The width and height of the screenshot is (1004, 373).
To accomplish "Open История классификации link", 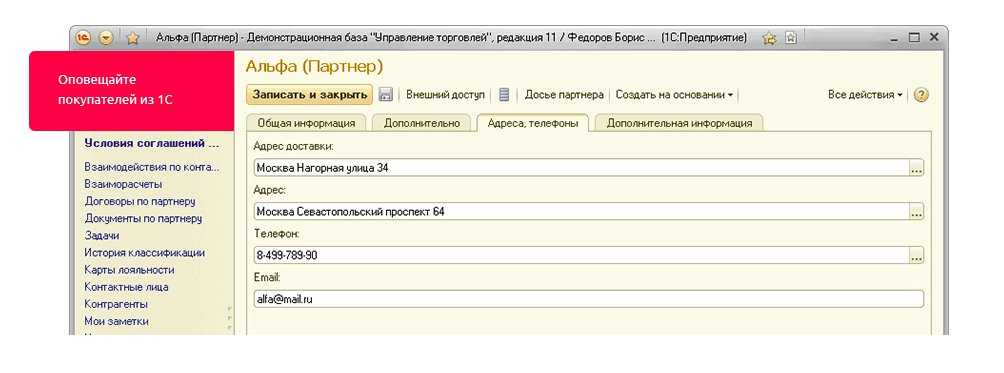I will tap(144, 253).
